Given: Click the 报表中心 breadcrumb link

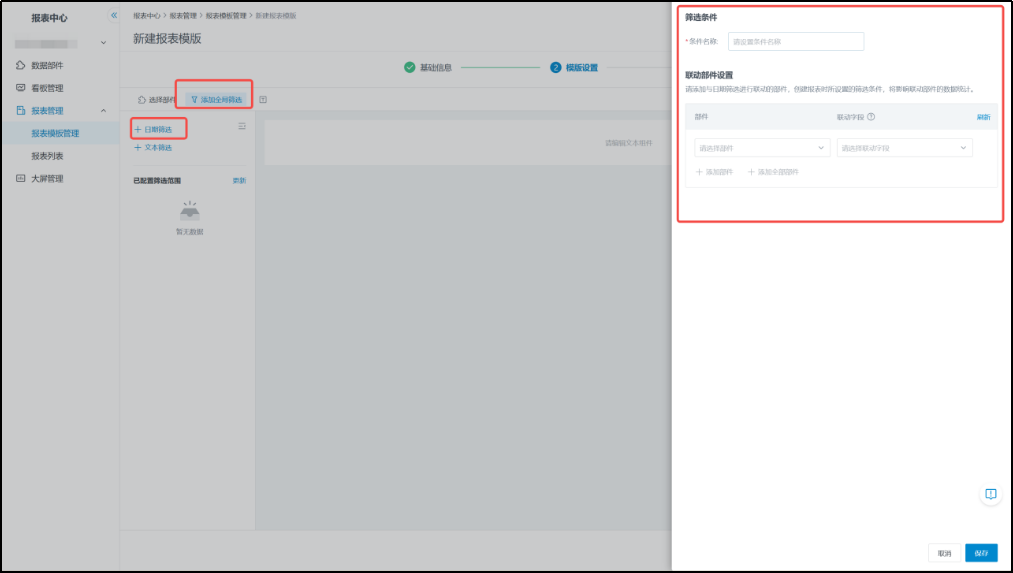Looking at the screenshot, I should 147,16.
